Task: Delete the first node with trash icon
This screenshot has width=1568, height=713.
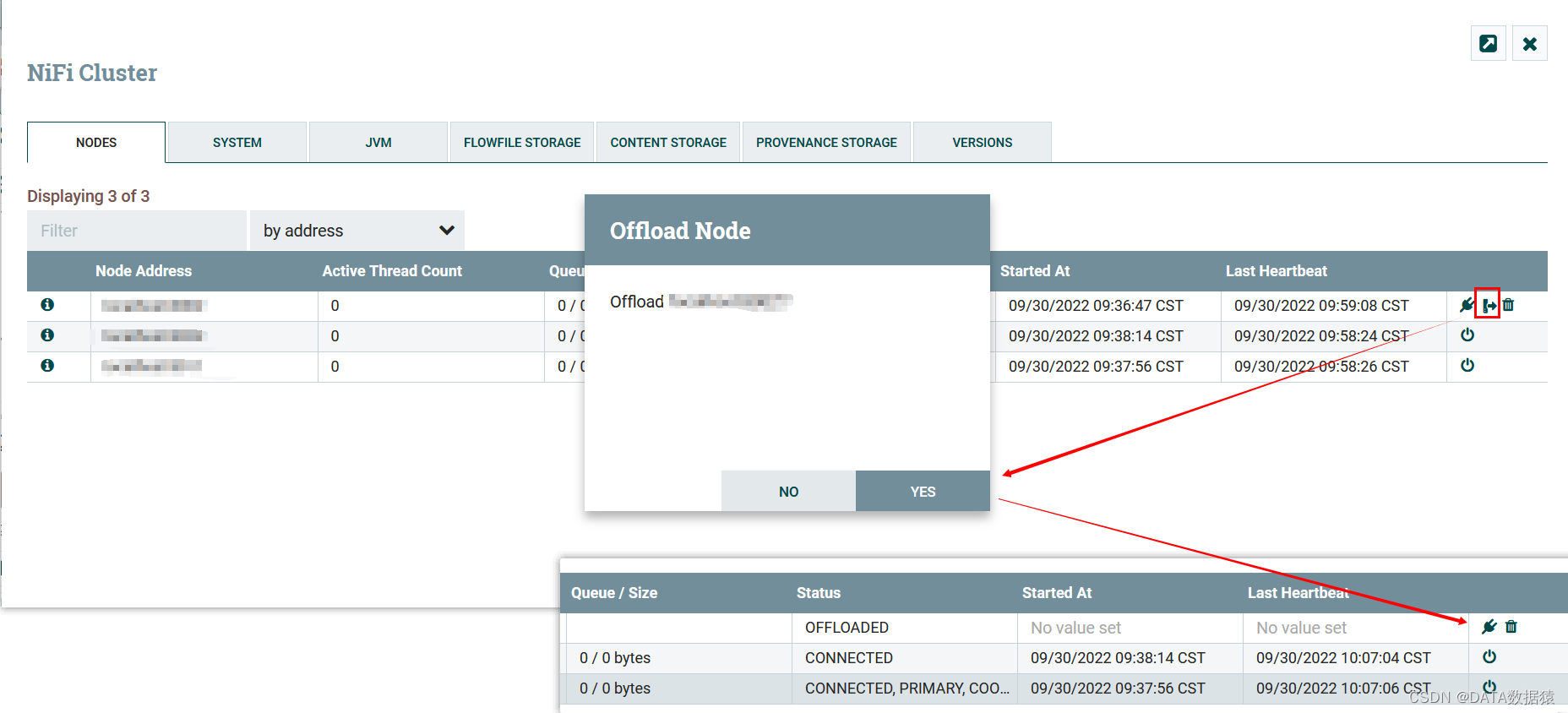Action: tap(1508, 305)
